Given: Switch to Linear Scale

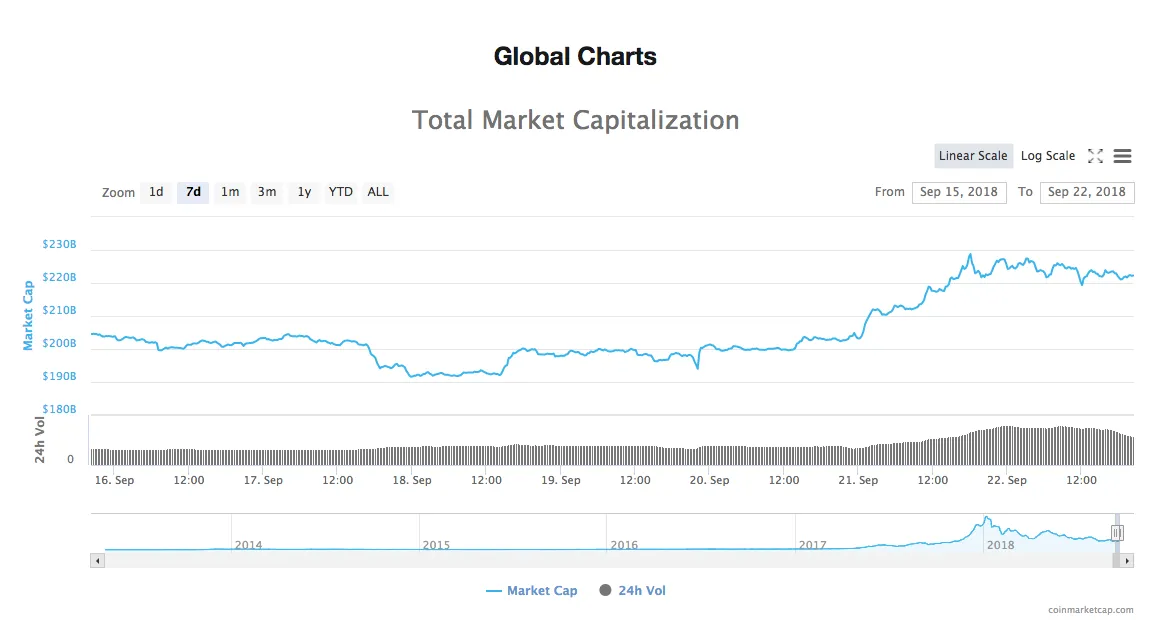Looking at the screenshot, I should 973,156.
